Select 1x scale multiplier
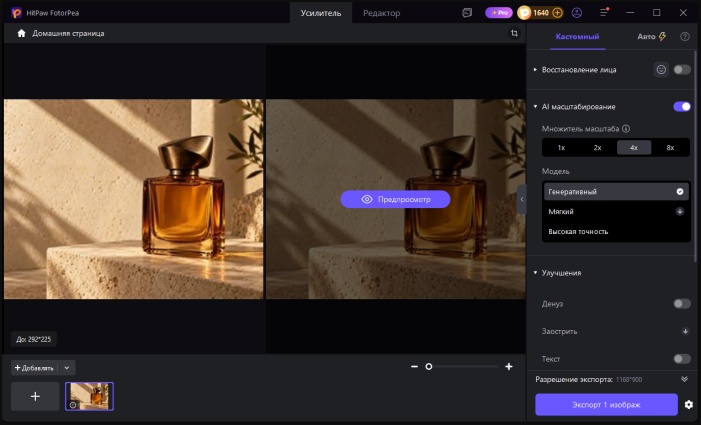 [x=561, y=147]
